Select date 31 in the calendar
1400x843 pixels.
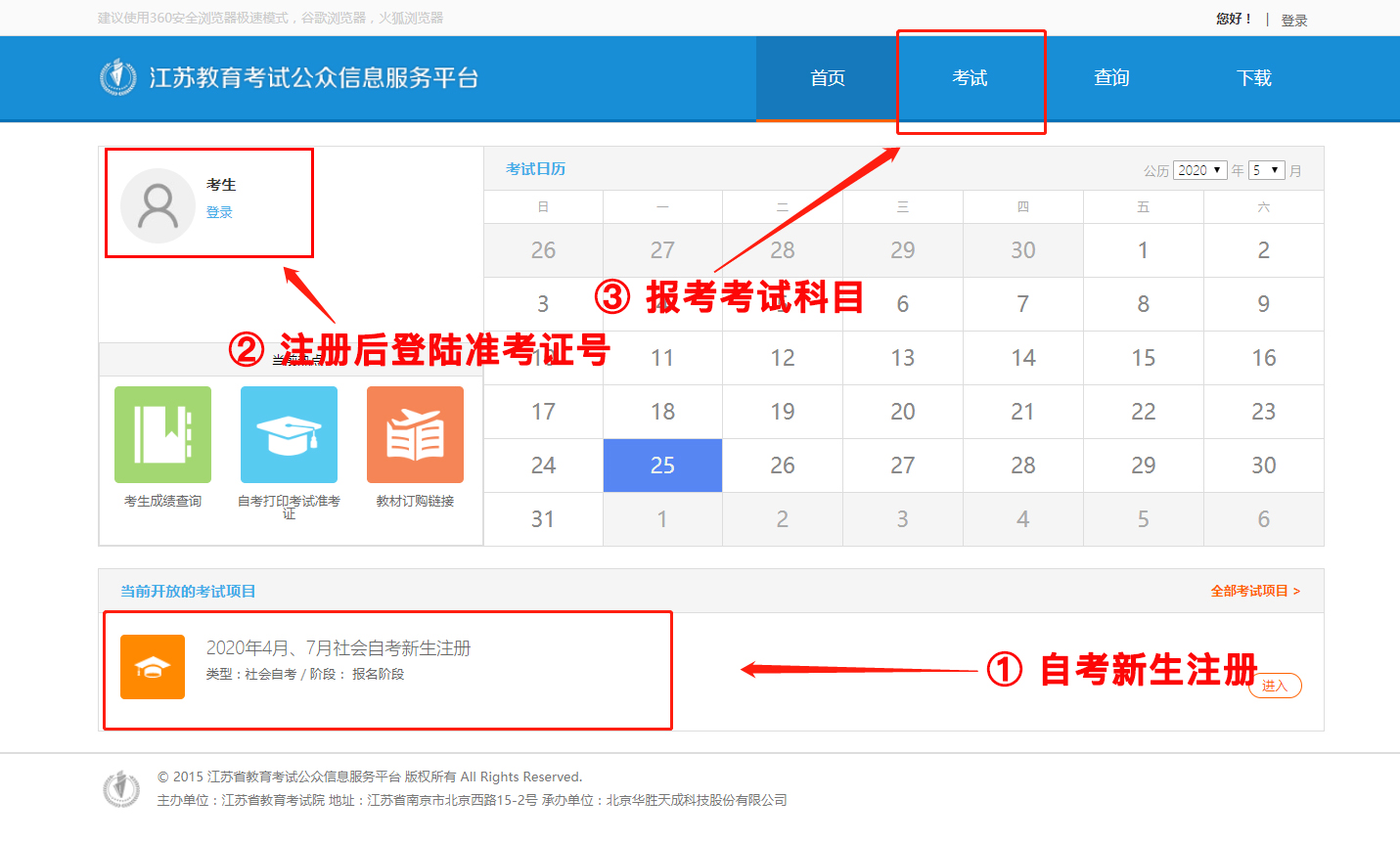click(x=543, y=519)
